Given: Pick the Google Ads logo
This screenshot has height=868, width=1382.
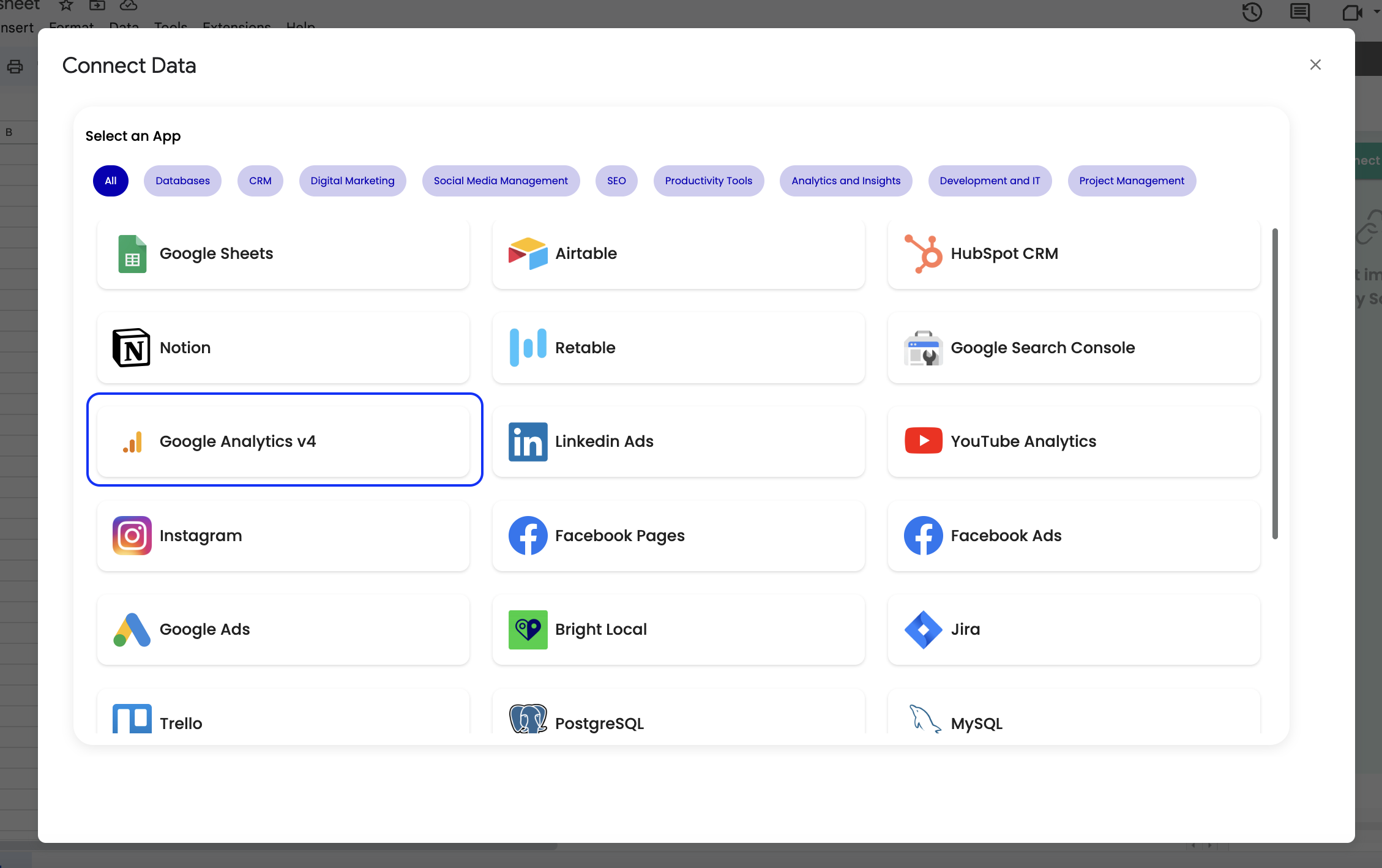Looking at the screenshot, I should point(132,629).
